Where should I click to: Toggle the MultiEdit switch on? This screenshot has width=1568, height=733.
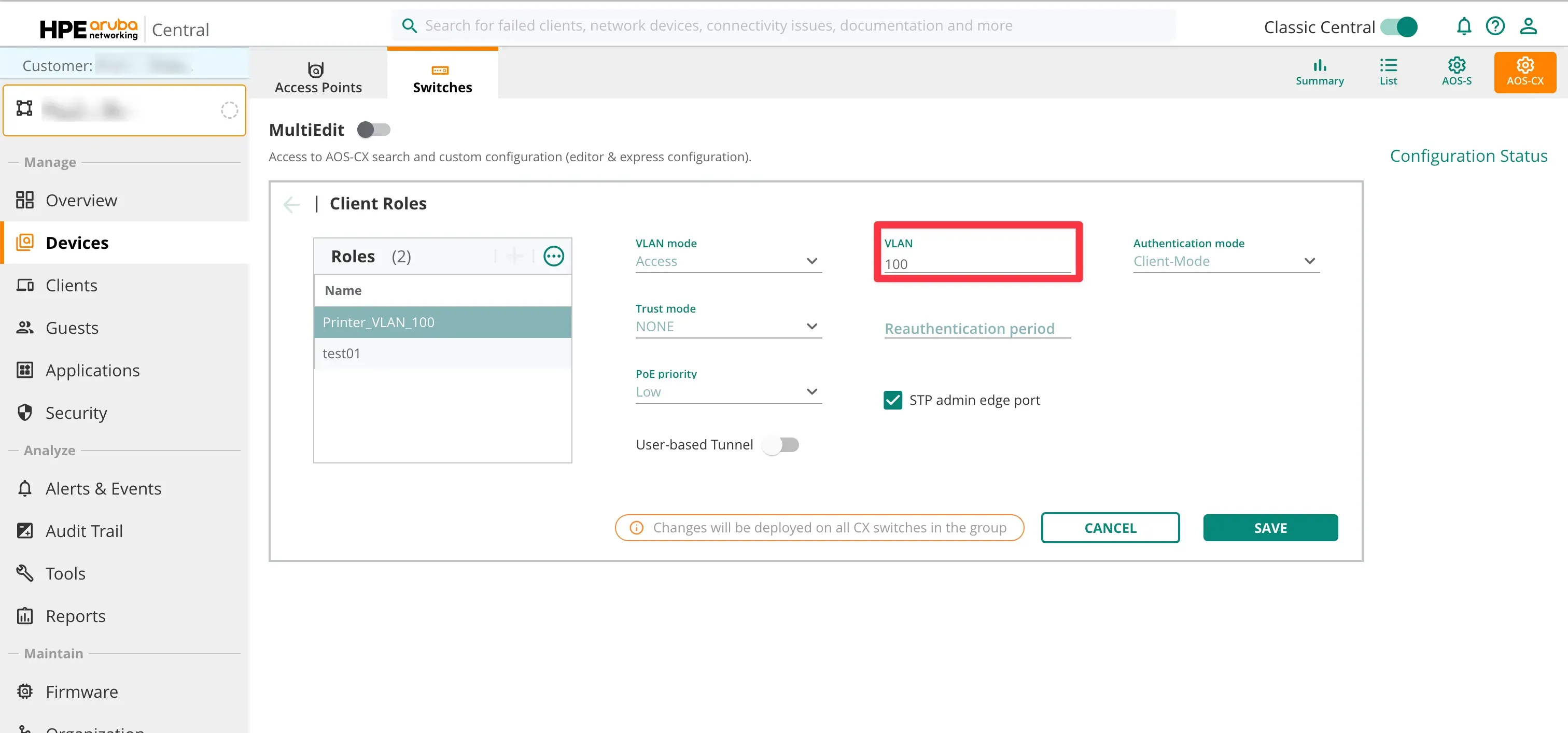click(373, 130)
